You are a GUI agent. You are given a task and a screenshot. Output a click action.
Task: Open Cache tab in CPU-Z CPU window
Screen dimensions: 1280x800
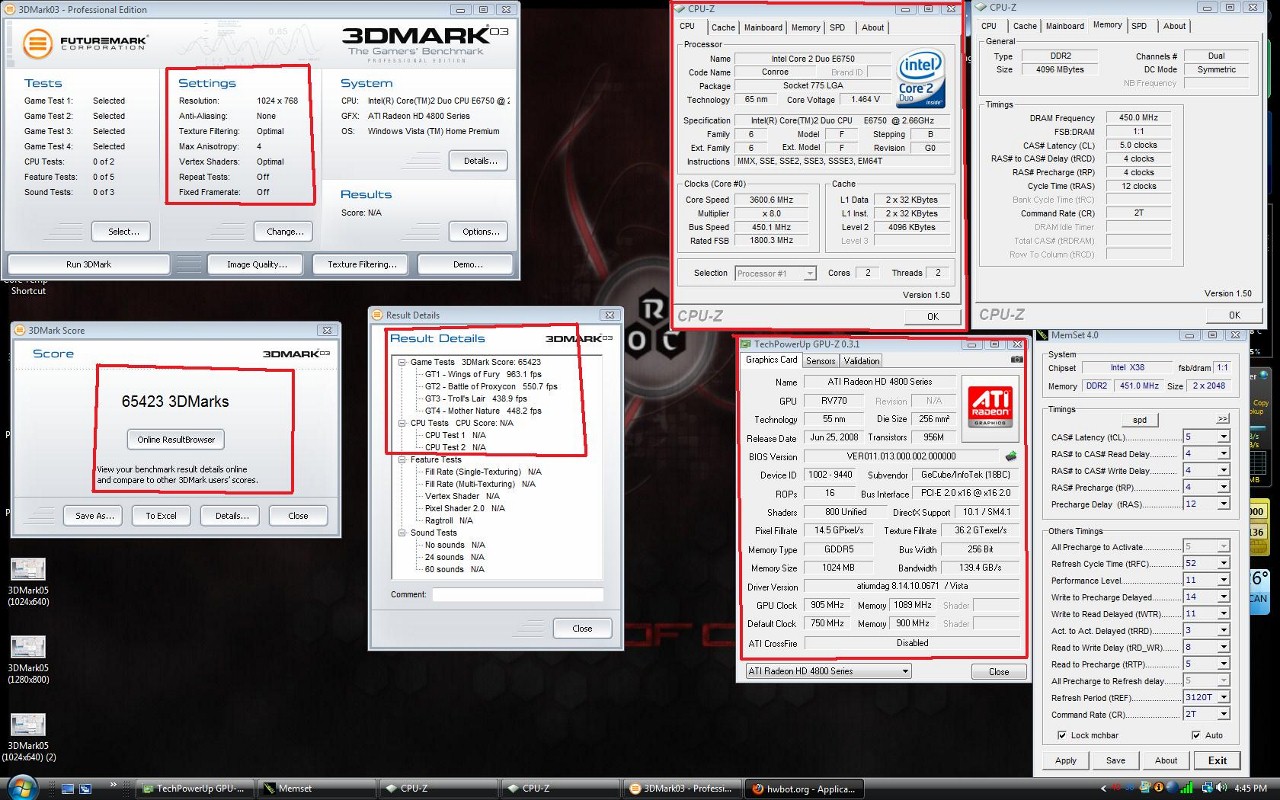tap(723, 27)
